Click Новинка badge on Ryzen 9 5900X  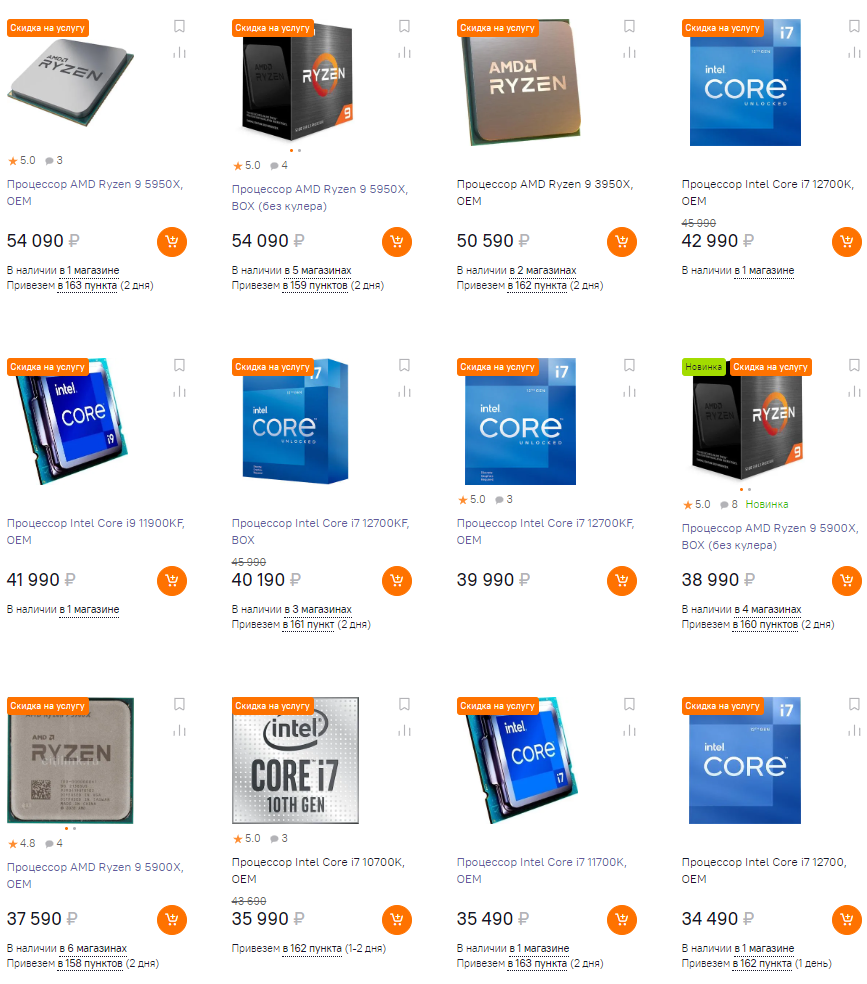point(703,367)
